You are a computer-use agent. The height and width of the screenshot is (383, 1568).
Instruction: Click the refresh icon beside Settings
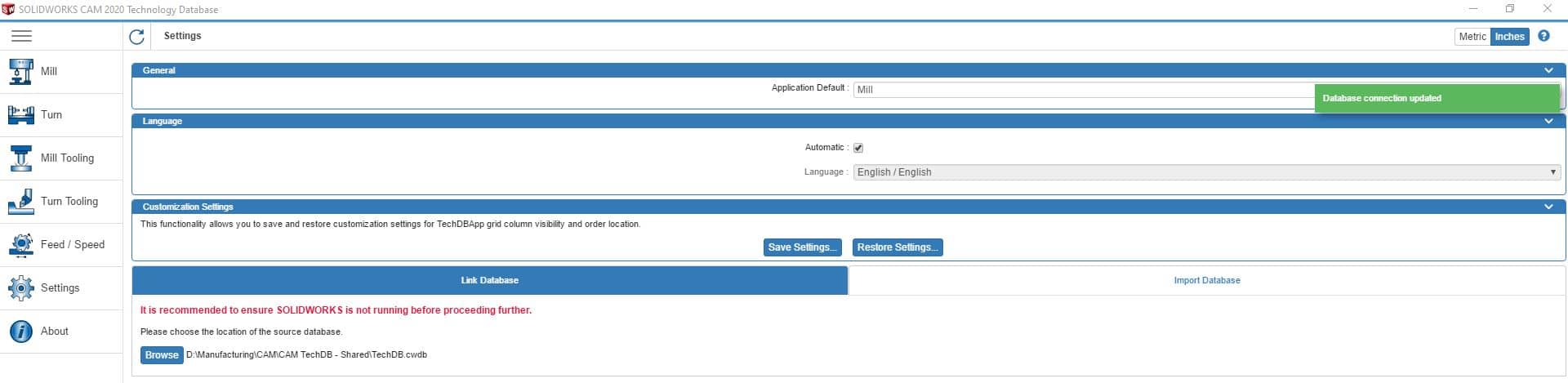pos(136,36)
